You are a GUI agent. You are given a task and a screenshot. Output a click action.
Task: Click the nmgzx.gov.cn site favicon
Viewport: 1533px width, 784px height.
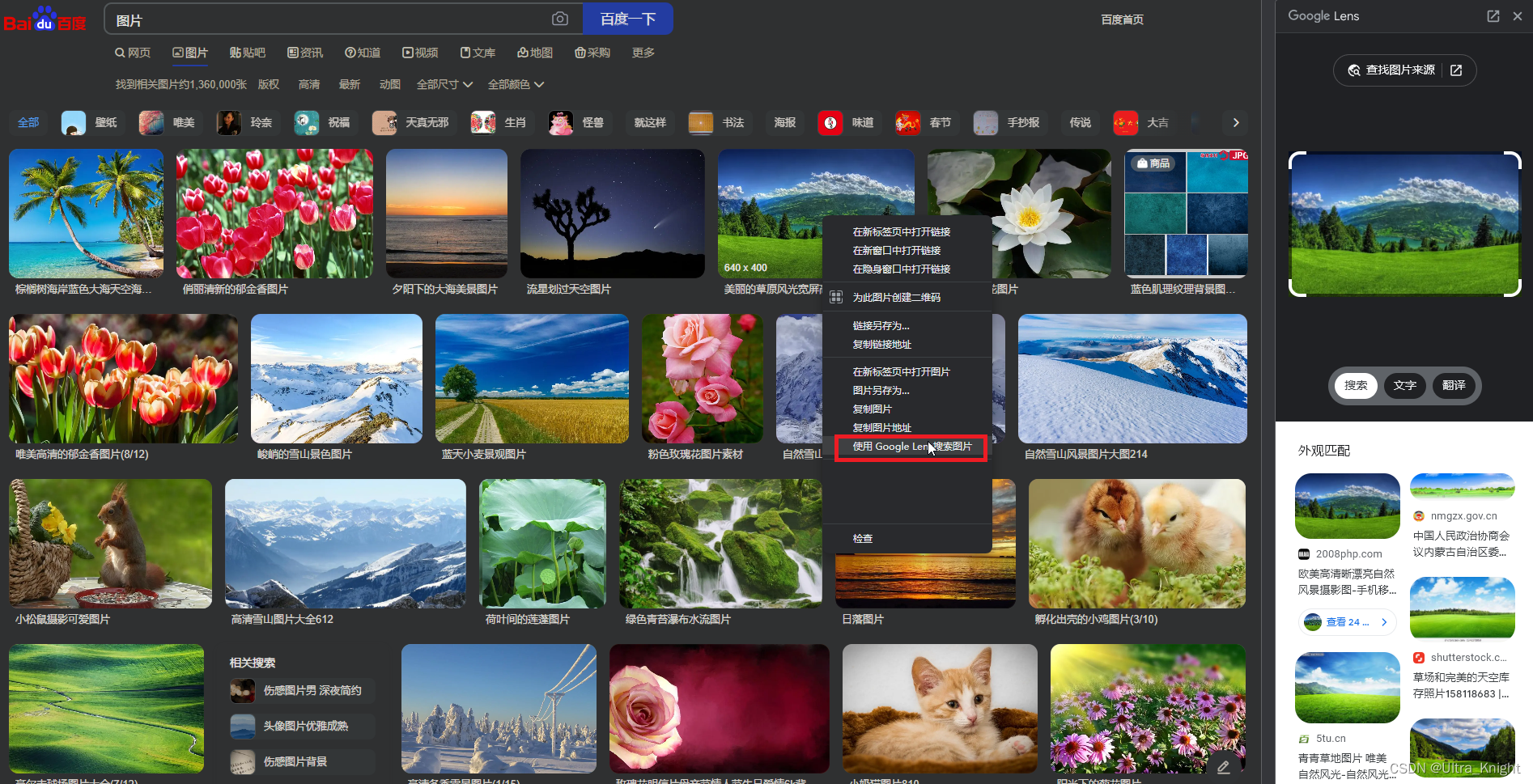[x=1419, y=516]
